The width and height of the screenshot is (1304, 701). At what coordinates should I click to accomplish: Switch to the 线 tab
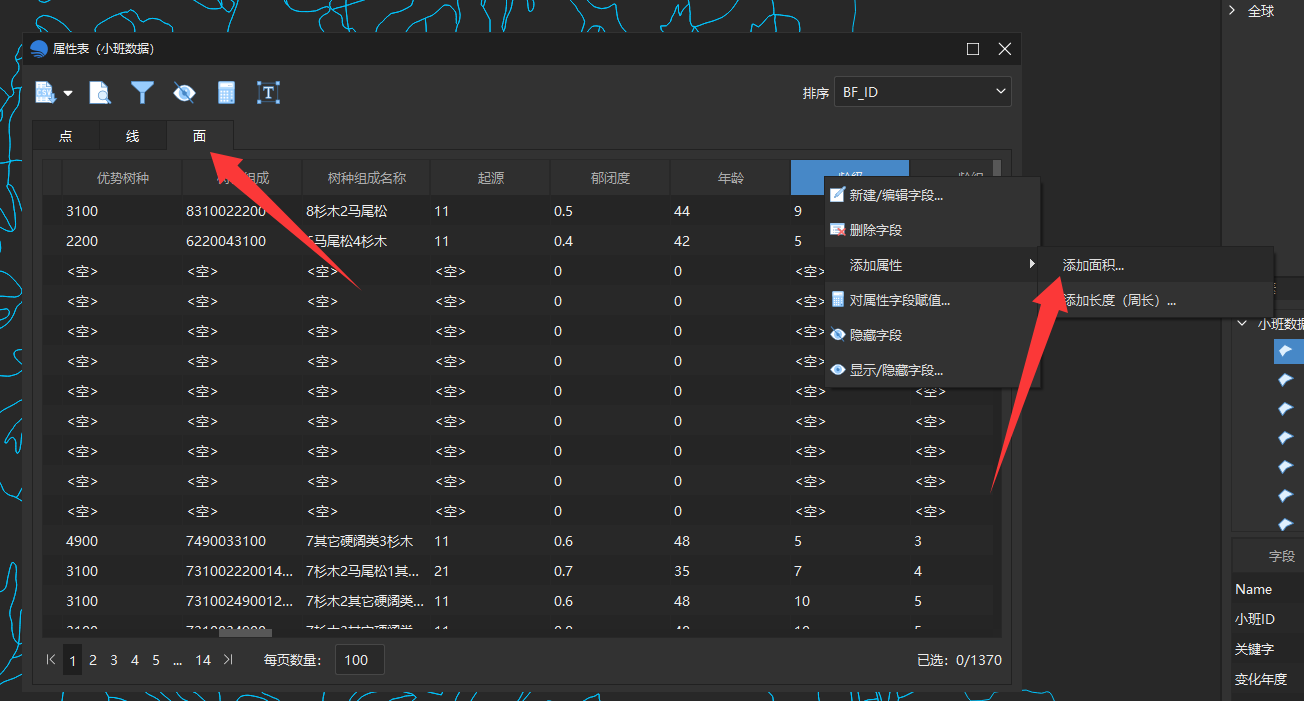coord(133,136)
